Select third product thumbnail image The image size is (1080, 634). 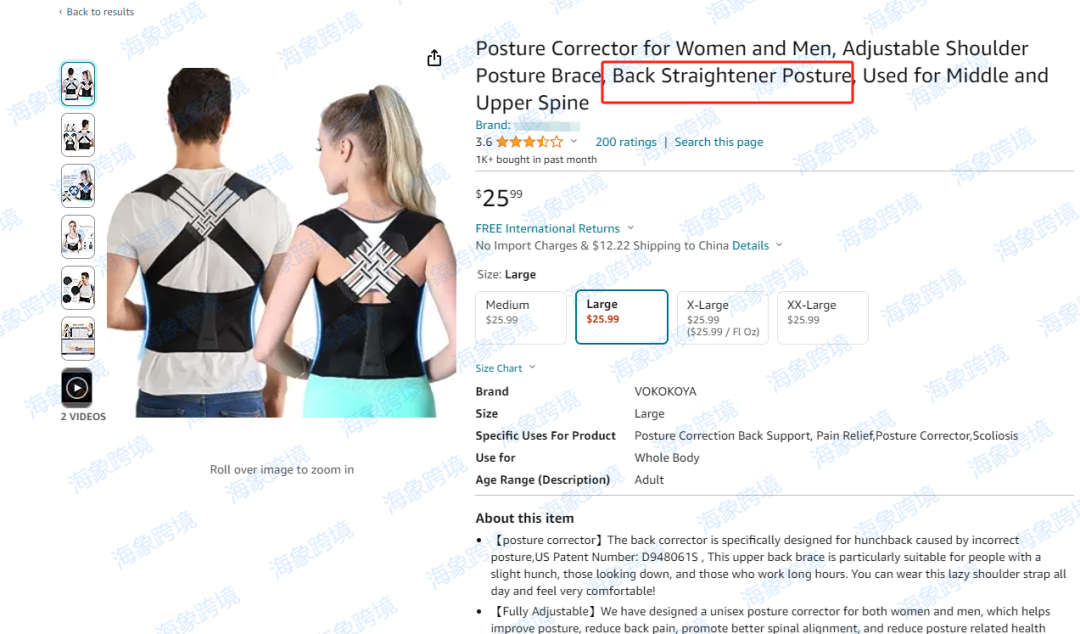click(78, 186)
